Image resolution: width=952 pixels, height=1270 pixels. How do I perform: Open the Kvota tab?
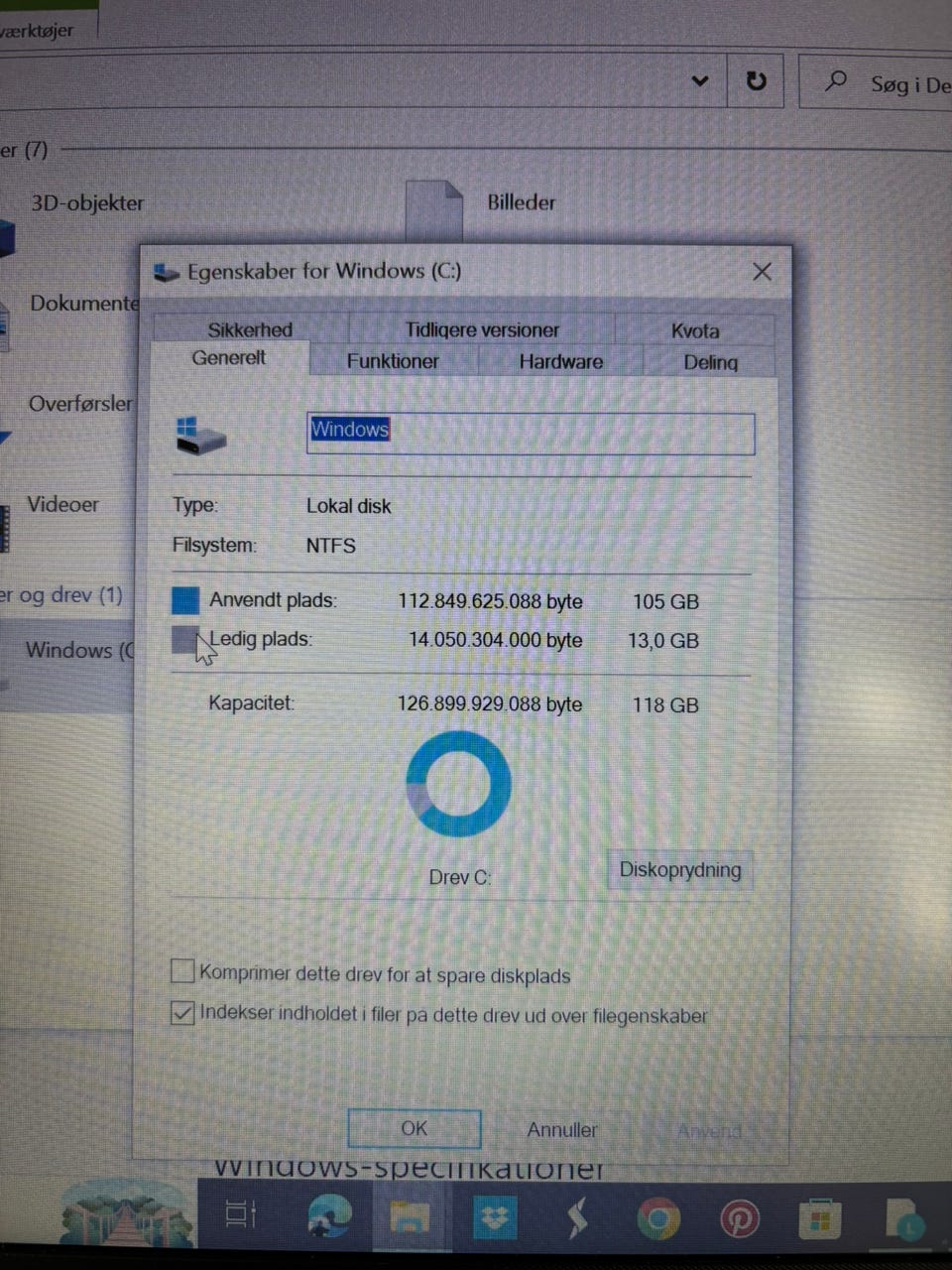pos(695,330)
